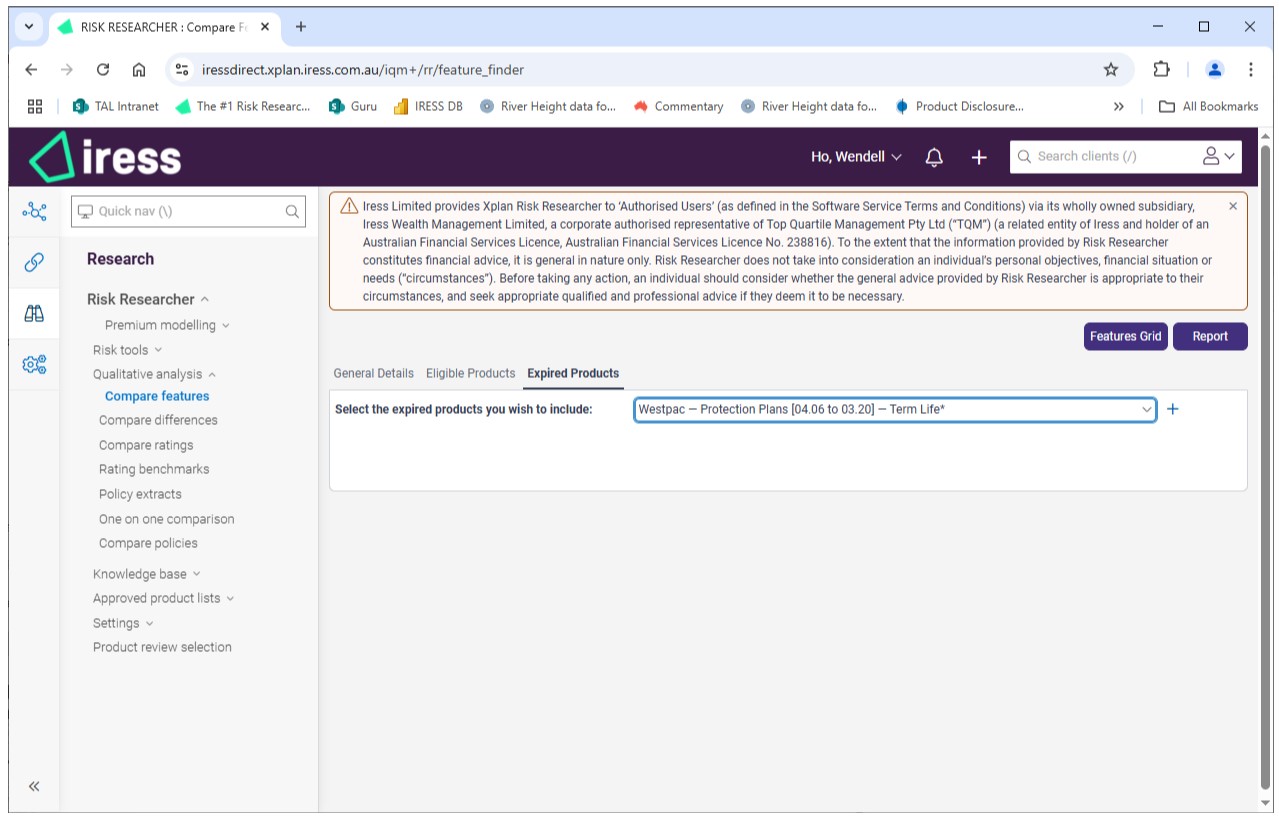The height and width of the screenshot is (823, 1279).
Task: Expand Risk tools menu
Action: pos(127,350)
